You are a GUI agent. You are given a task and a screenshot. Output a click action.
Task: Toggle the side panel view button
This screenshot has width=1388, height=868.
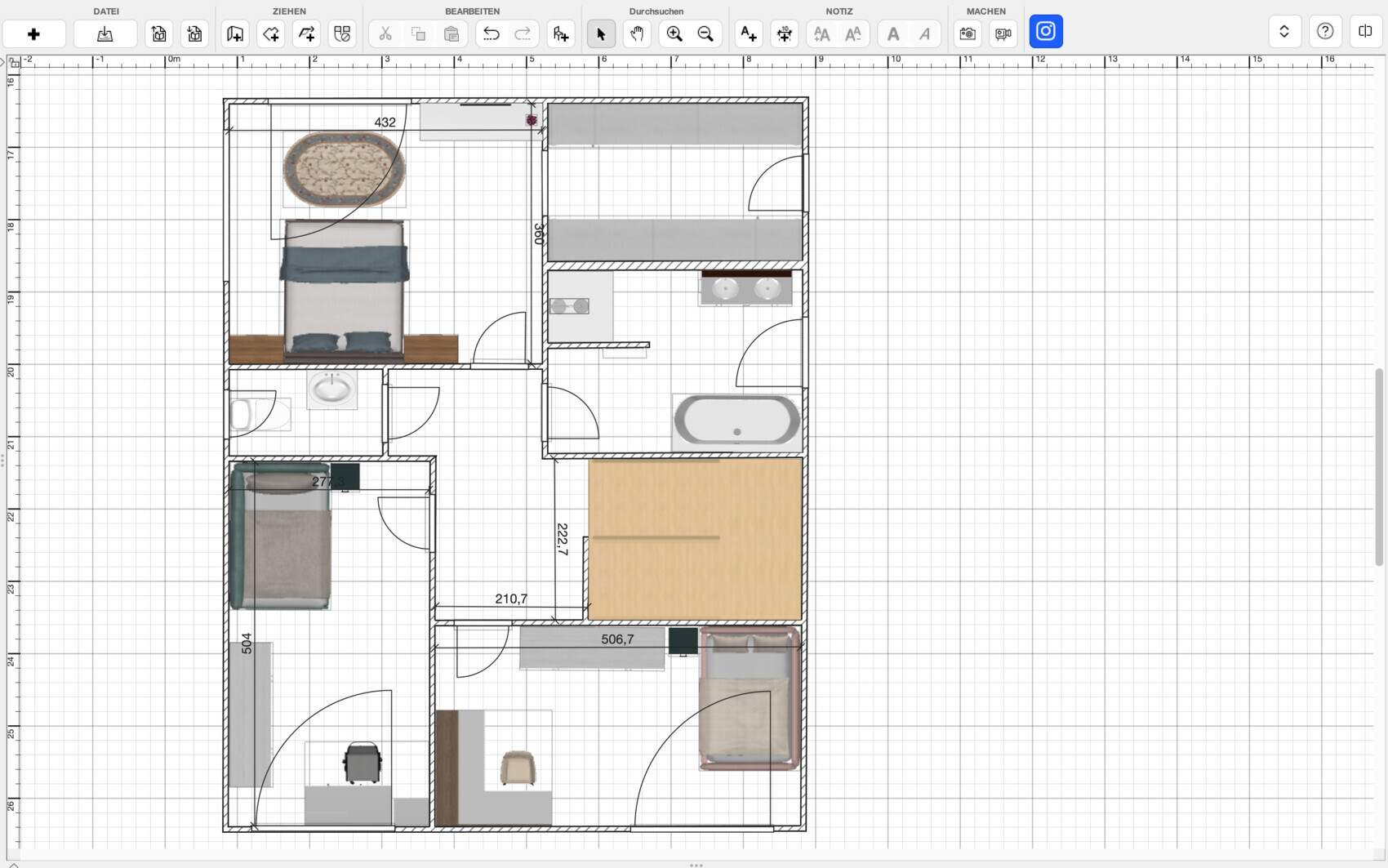[1365, 32]
